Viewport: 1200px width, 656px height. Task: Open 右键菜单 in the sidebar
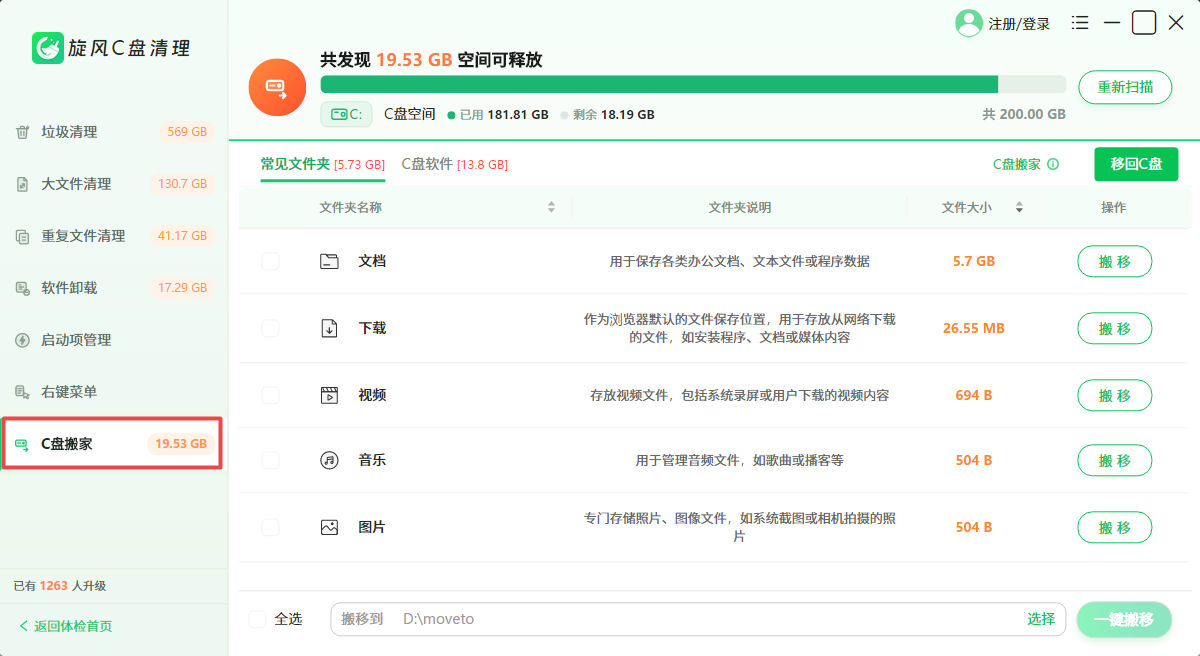[x=114, y=392]
